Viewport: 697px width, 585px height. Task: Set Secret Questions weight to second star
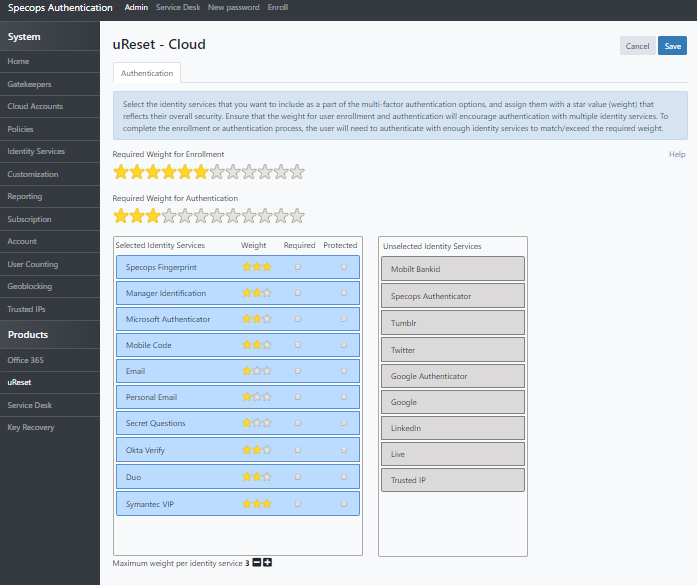pos(257,423)
